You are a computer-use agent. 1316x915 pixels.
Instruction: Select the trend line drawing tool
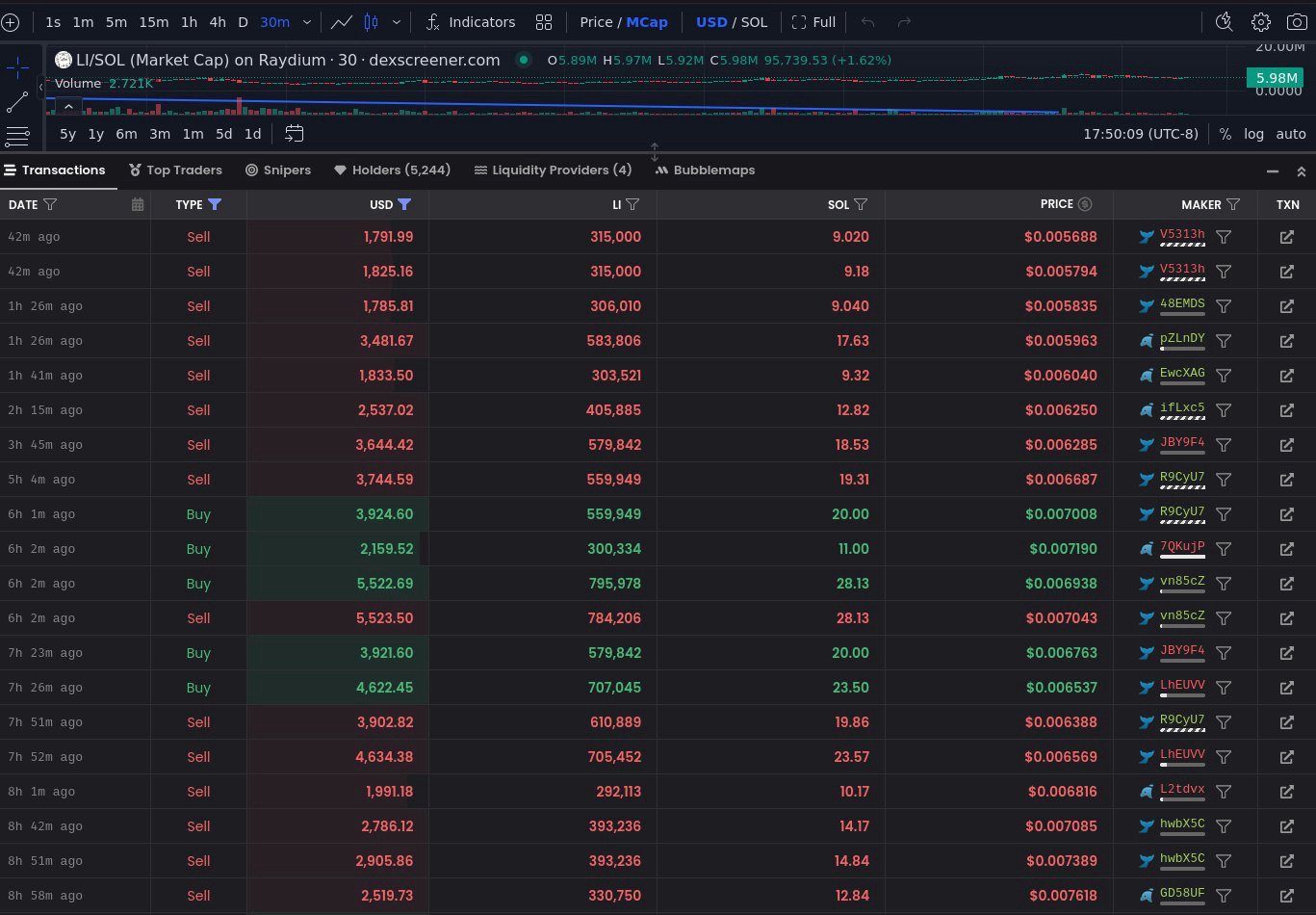pos(17,101)
